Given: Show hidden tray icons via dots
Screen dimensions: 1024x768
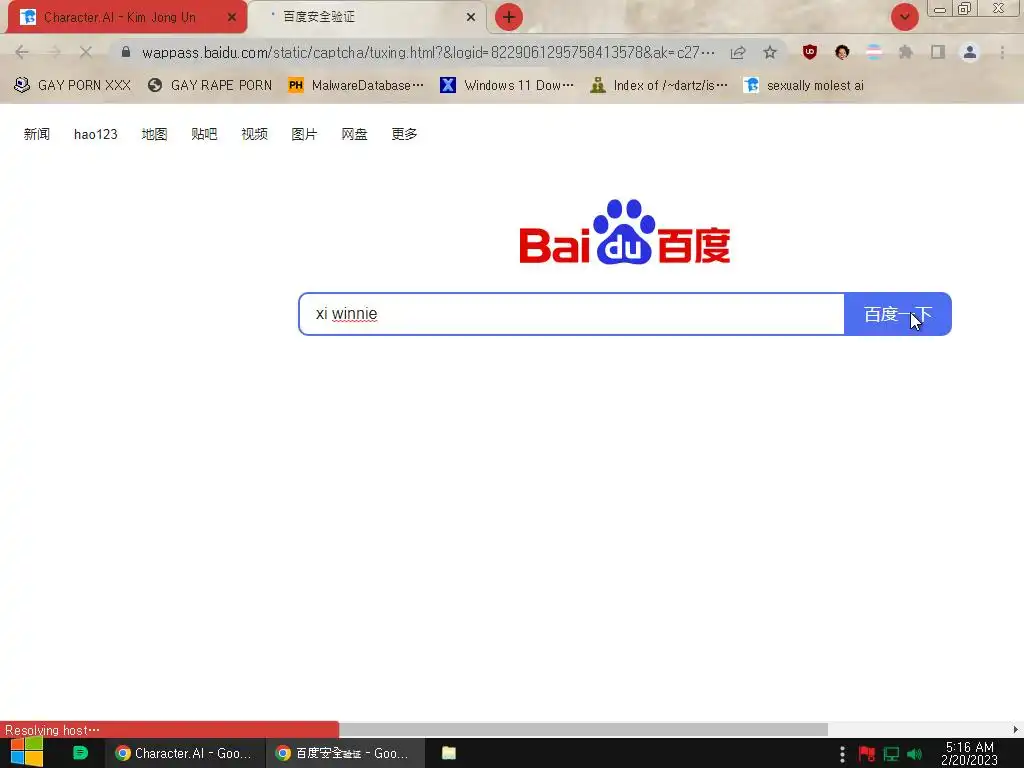Looking at the screenshot, I should pyautogui.click(x=842, y=754).
